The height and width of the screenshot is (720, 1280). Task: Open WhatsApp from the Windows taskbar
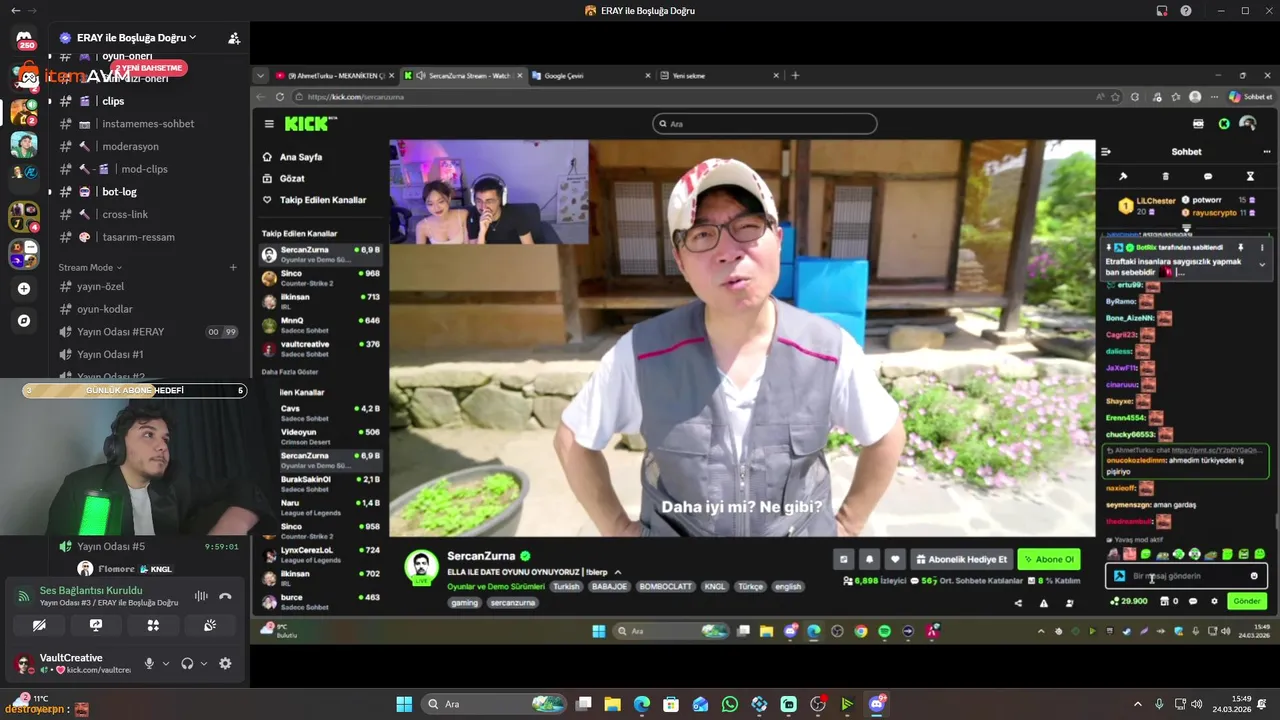pos(730,704)
